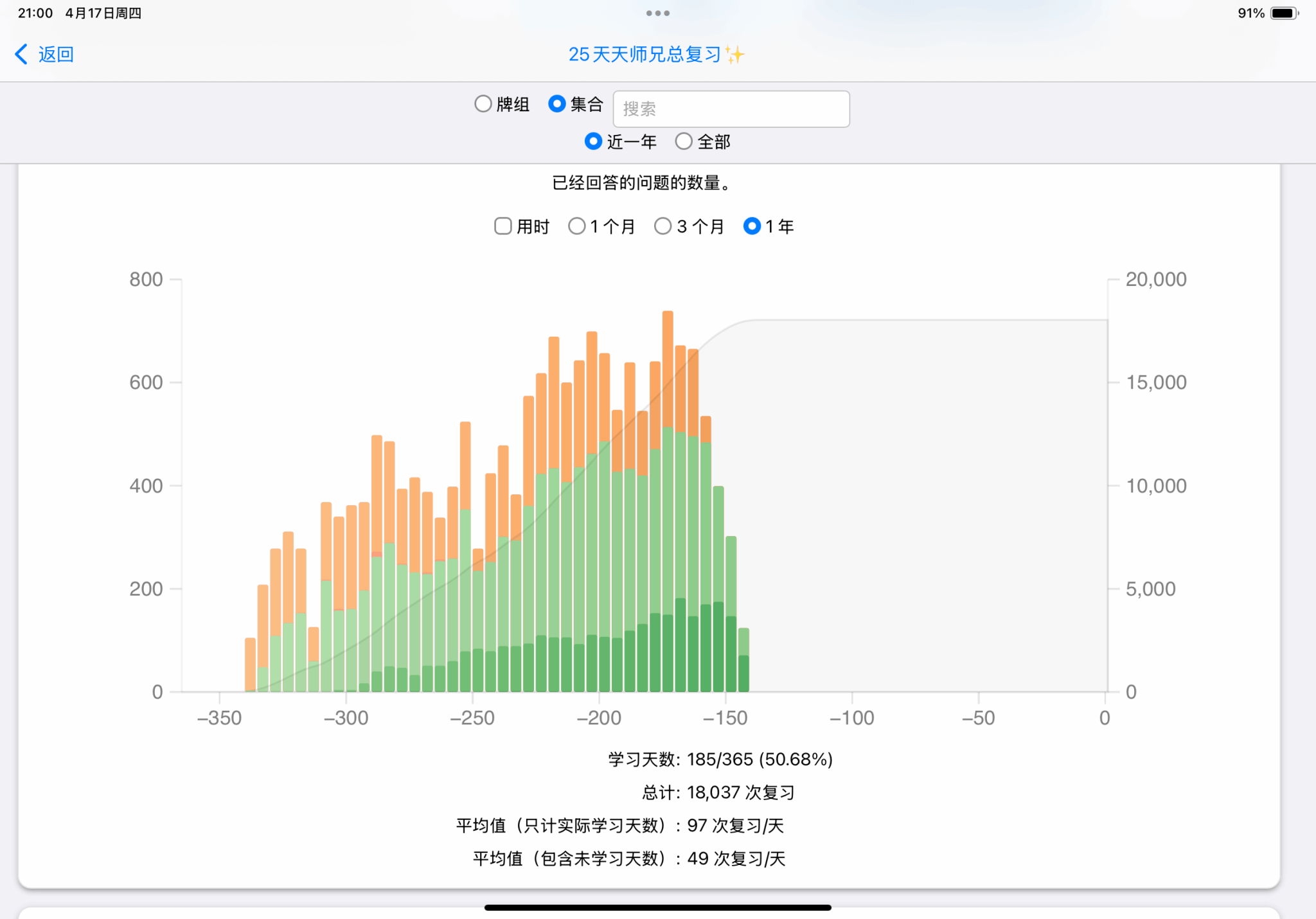Tap the home indicator bar at the bottom
Screen dimensions: 1316x919
(657, 907)
